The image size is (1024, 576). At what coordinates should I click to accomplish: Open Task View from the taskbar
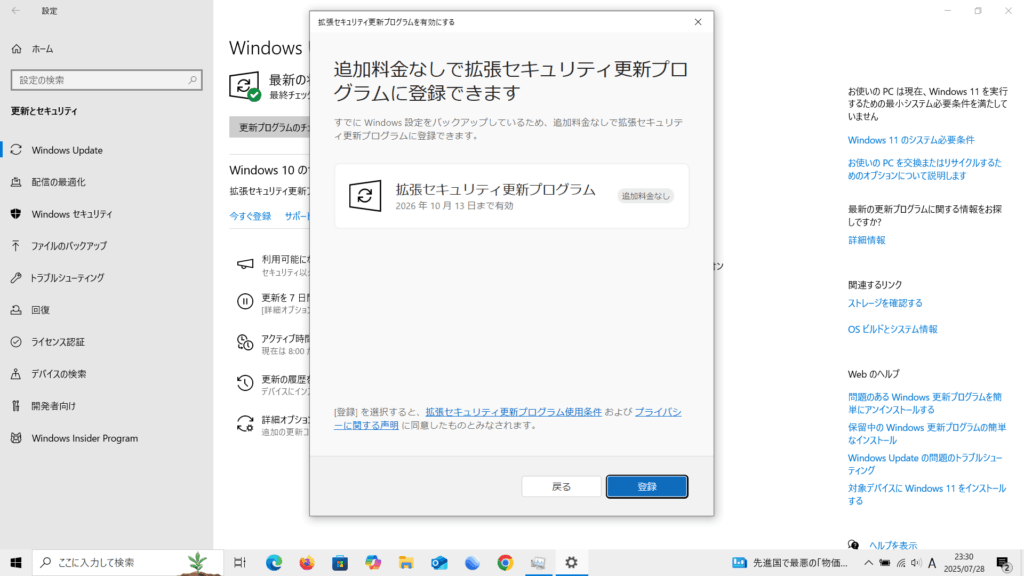point(240,562)
